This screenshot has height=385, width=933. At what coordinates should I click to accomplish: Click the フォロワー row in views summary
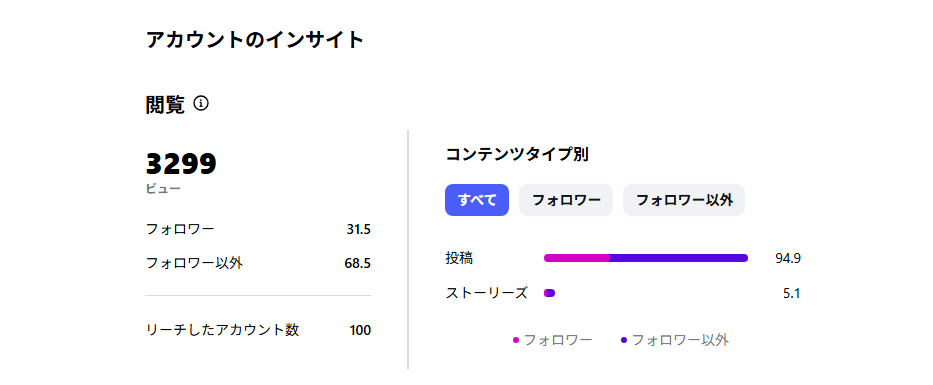pos(258,229)
